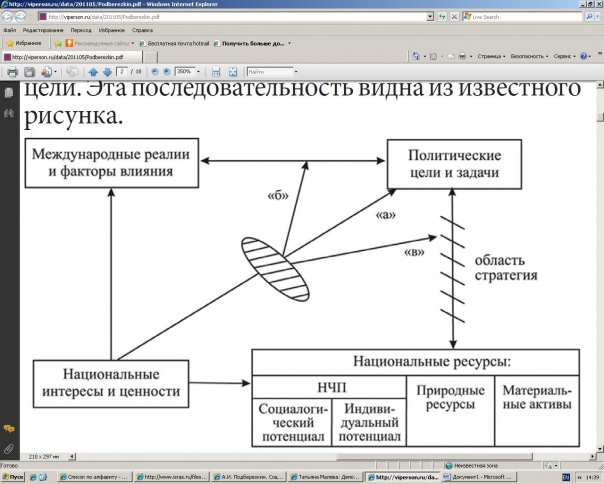Open the Справка menu

coord(143,31)
